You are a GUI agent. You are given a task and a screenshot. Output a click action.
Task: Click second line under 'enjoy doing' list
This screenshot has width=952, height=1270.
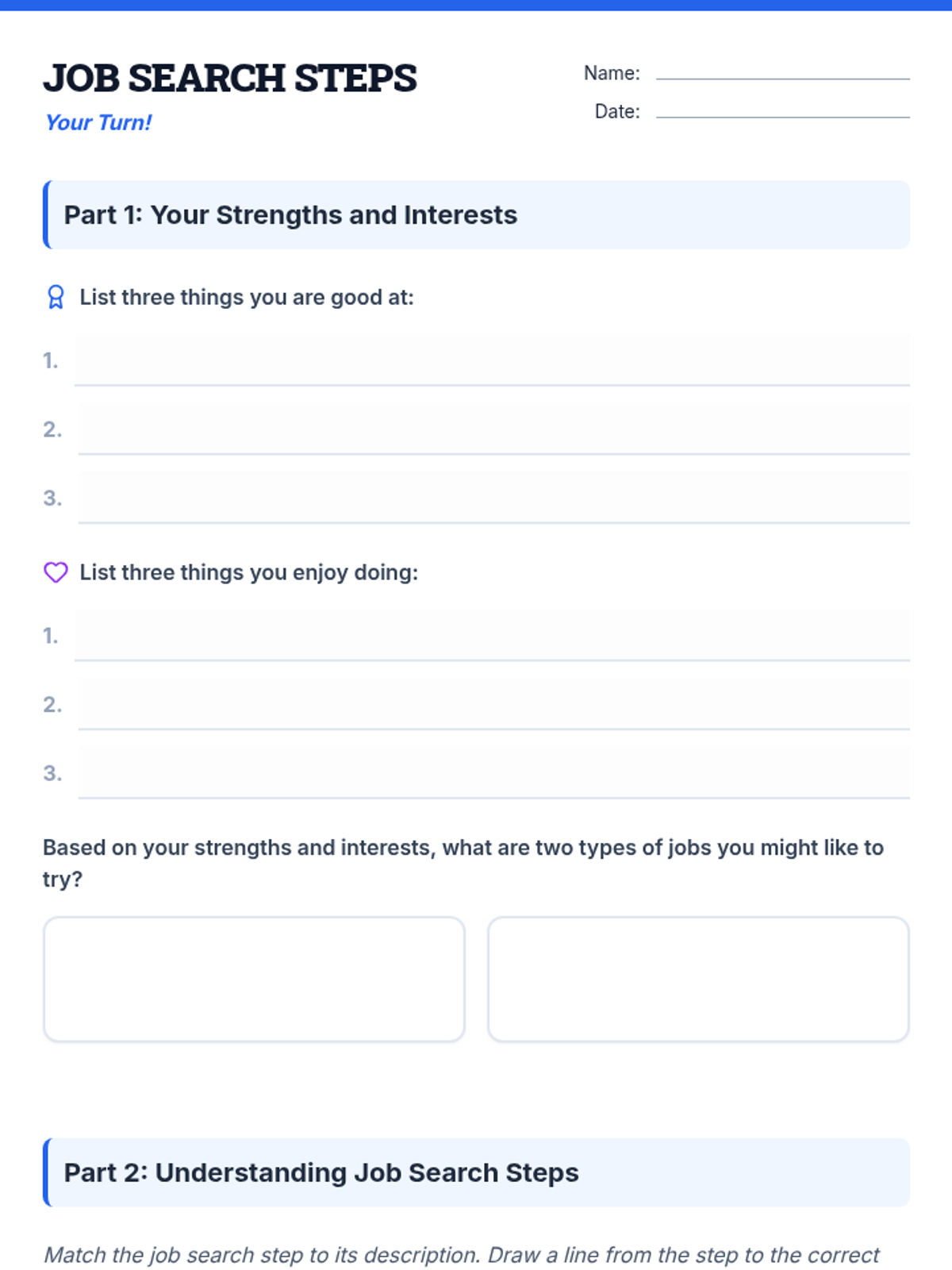493,704
